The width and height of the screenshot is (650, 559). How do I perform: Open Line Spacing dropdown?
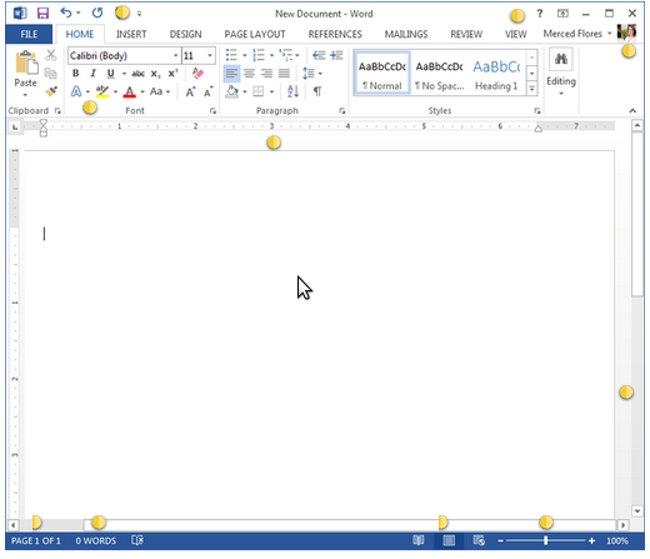tap(312, 73)
